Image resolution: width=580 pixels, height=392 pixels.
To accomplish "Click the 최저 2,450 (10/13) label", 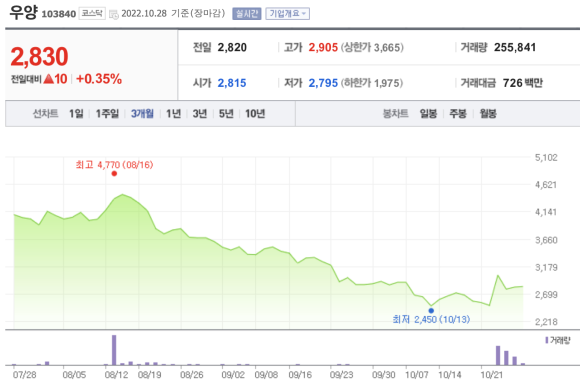I will click(x=431, y=319).
